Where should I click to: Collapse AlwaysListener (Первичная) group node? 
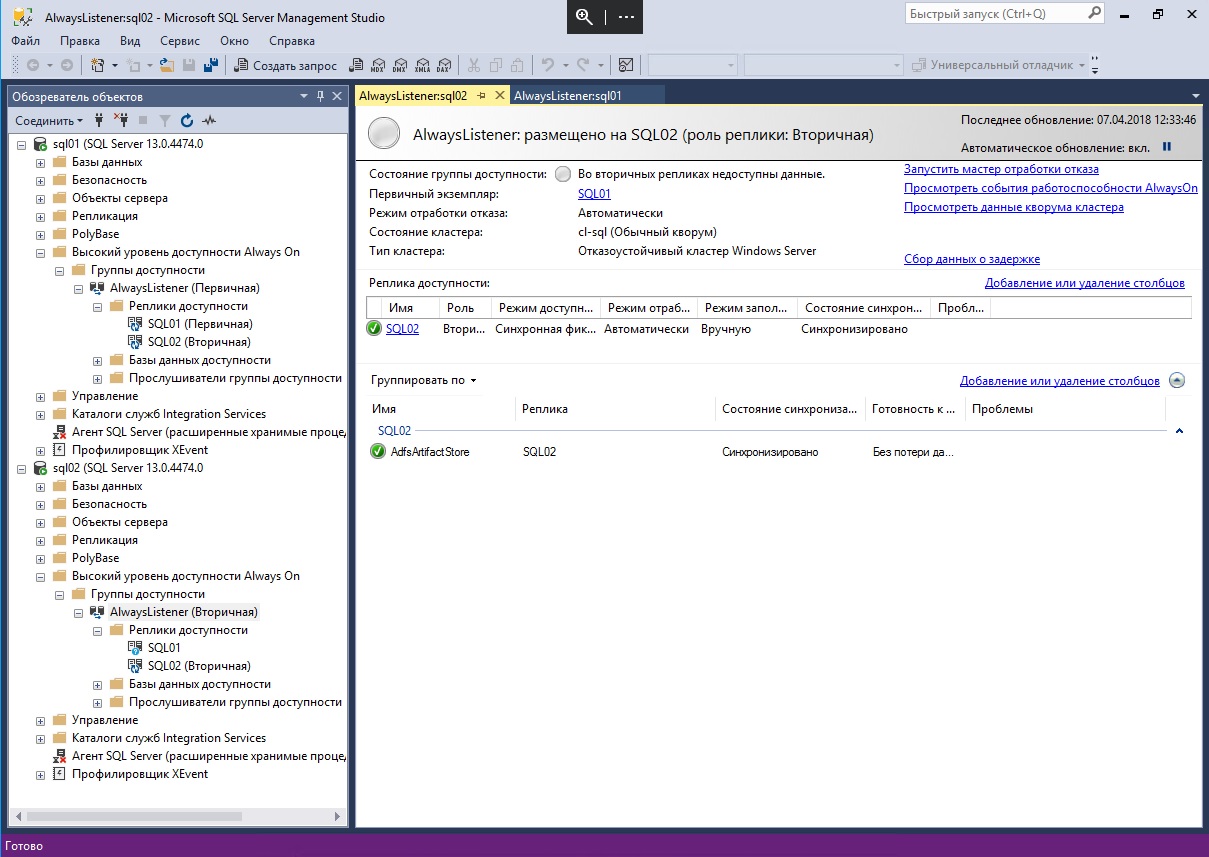pos(79,288)
